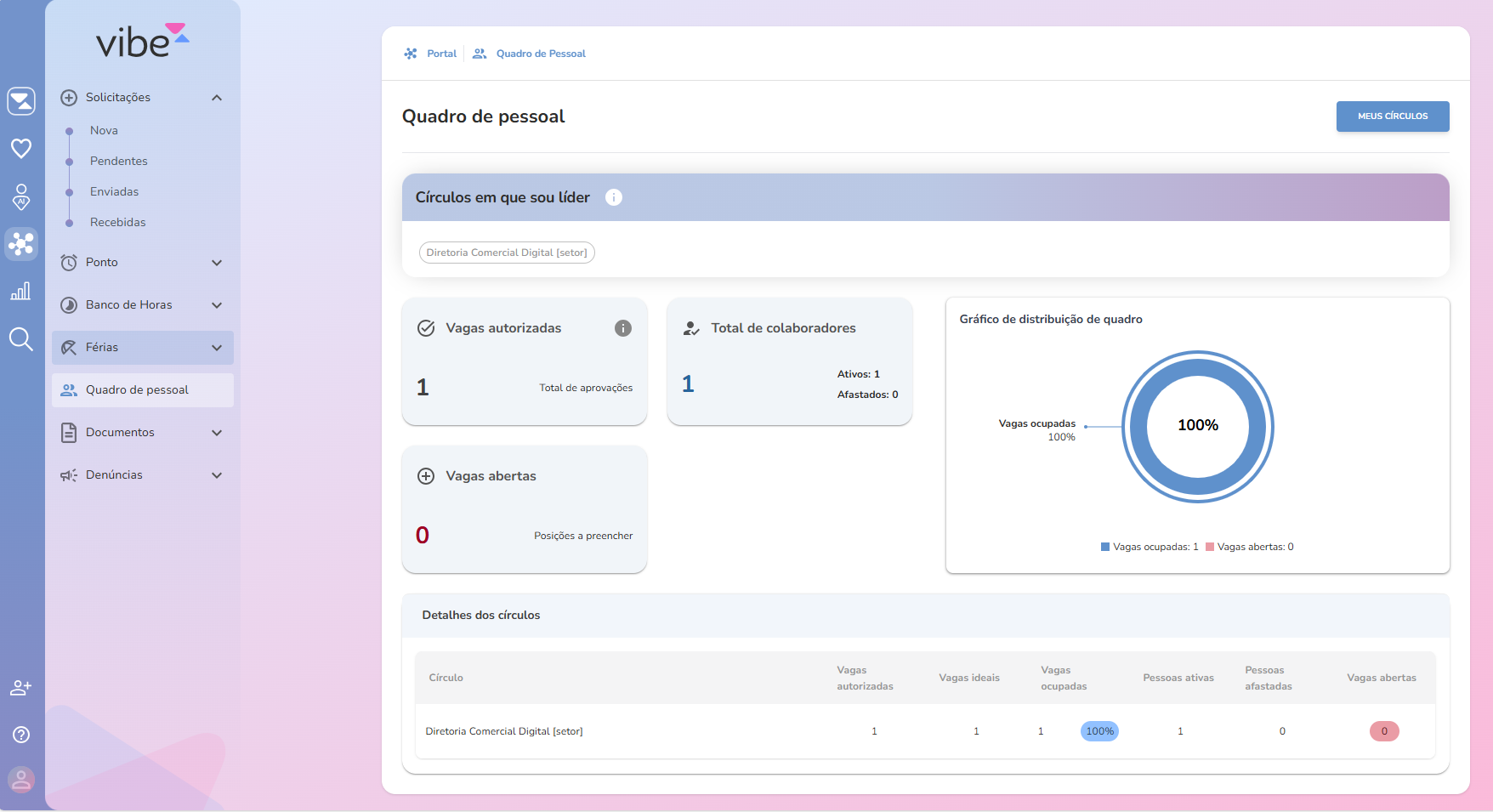Click info icon beside Círculos em que sou líder

tap(614, 197)
